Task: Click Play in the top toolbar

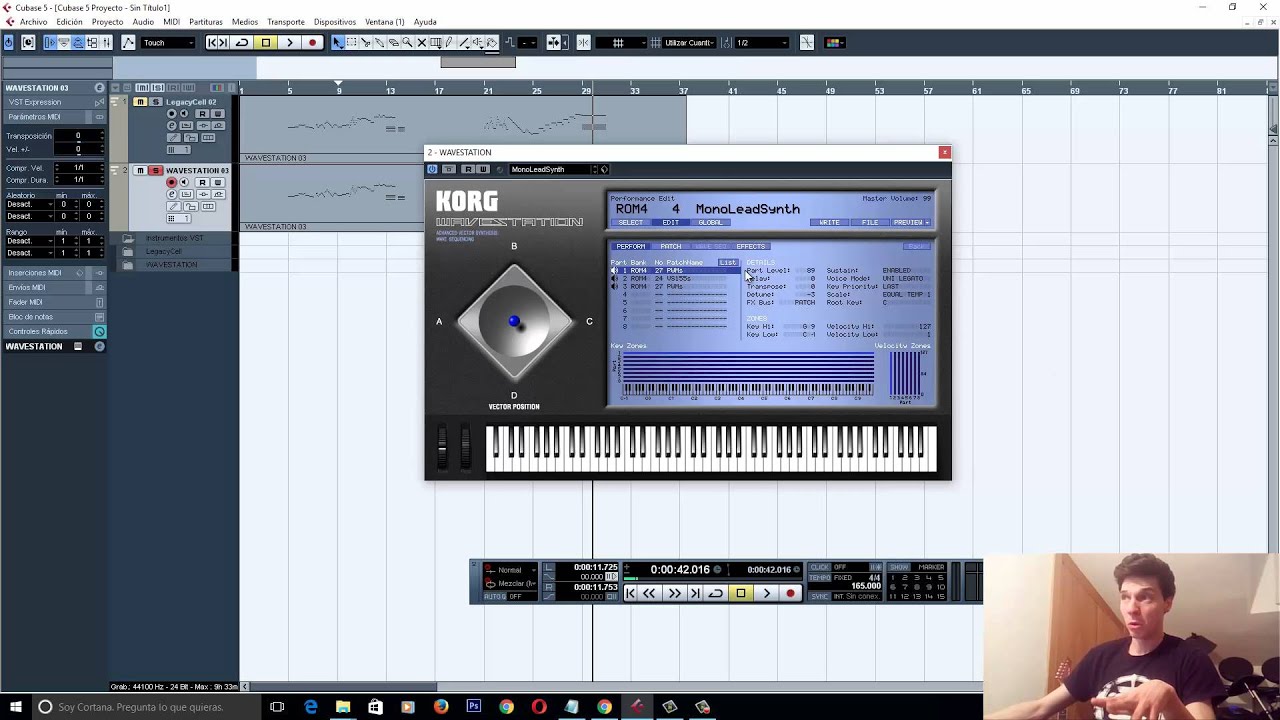Action: [290, 42]
